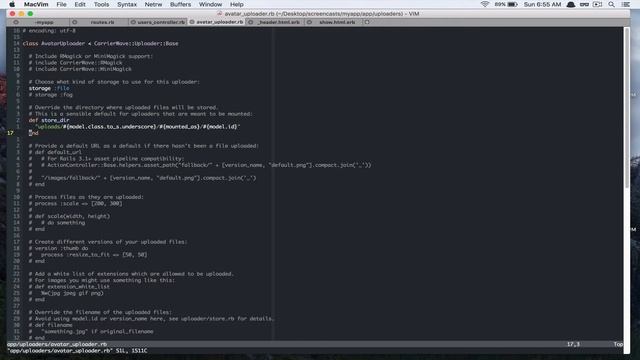Select the avatar_uploader.rb tab
This screenshot has width=640, height=360.
coord(217,22)
